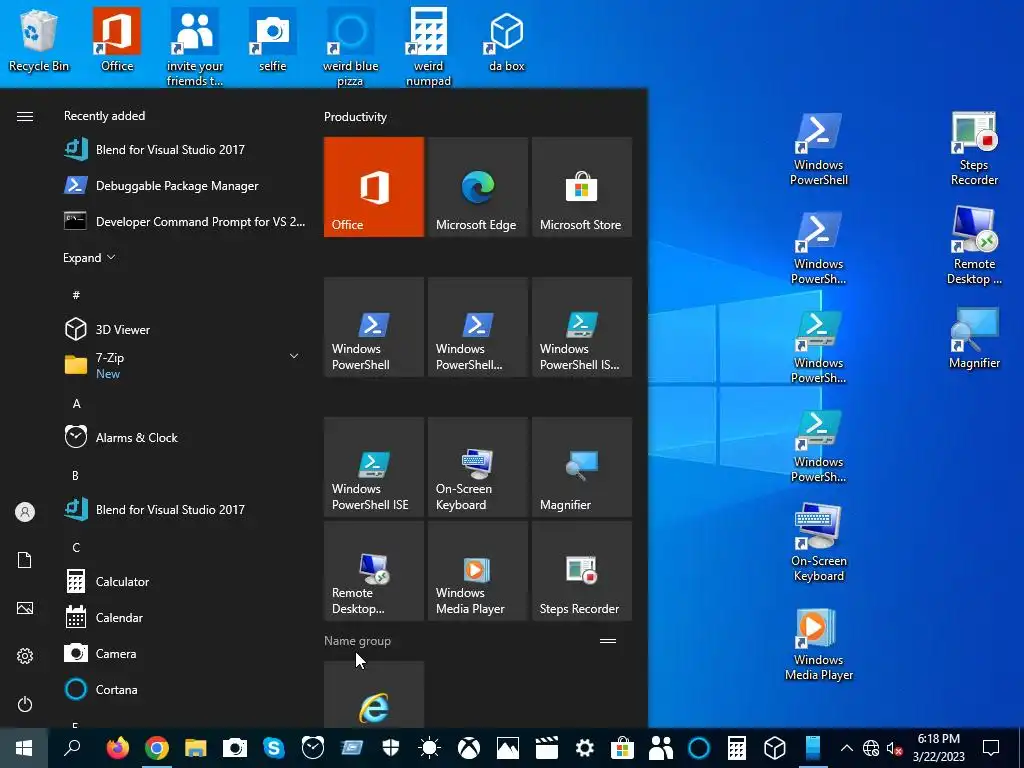
Task: Open taskbar Search magnifier
Action: (x=72, y=748)
